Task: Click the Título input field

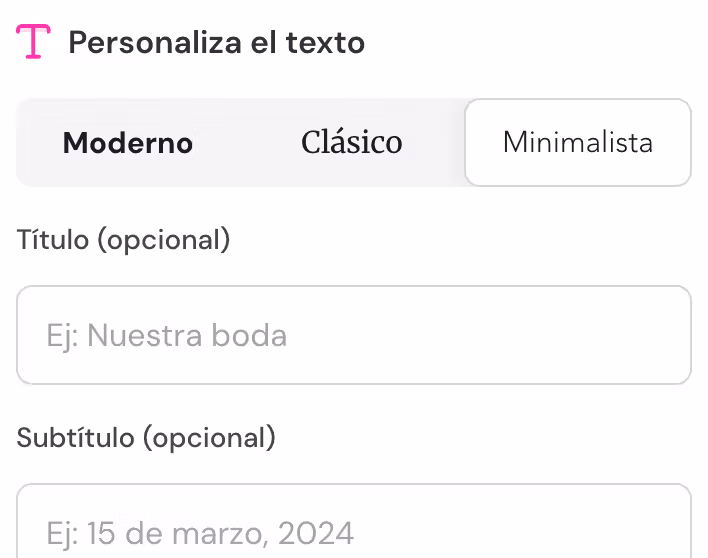Action: tap(354, 335)
